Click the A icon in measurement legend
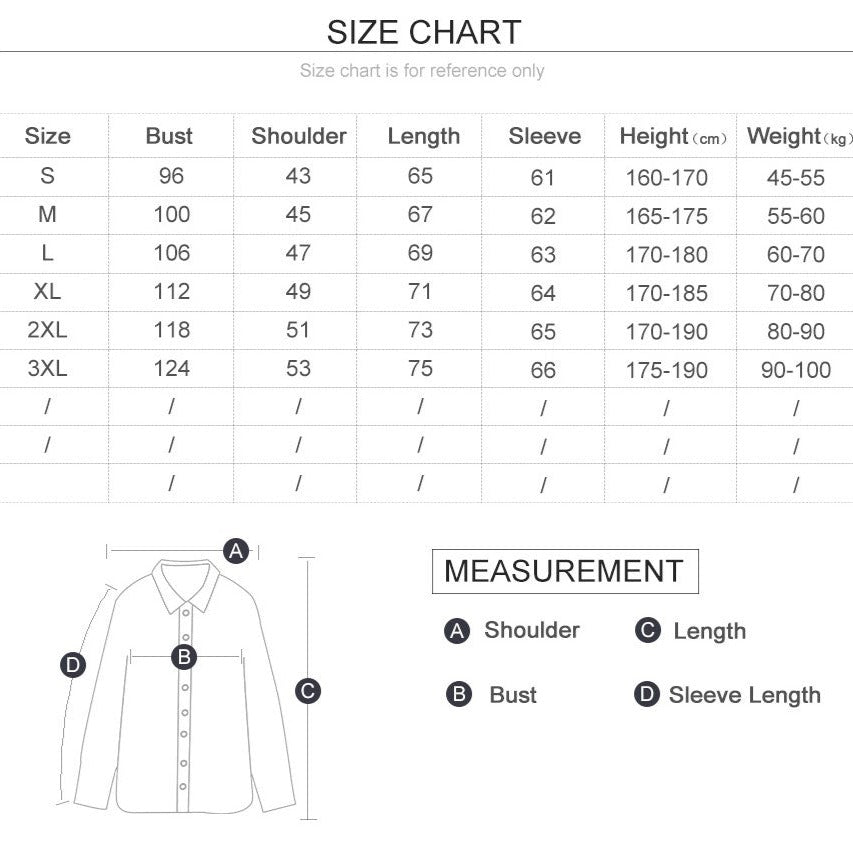The image size is (853, 853). 457,631
